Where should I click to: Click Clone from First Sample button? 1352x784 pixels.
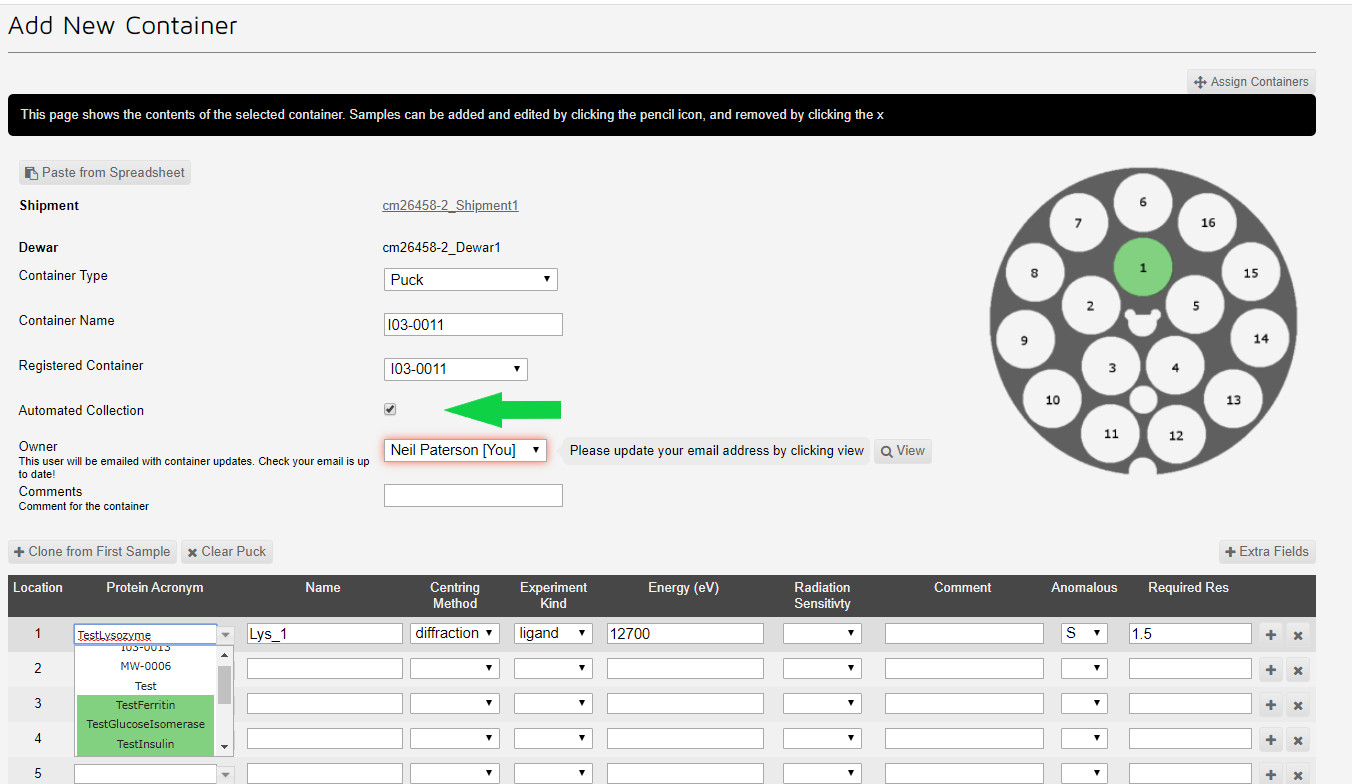(92, 552)
